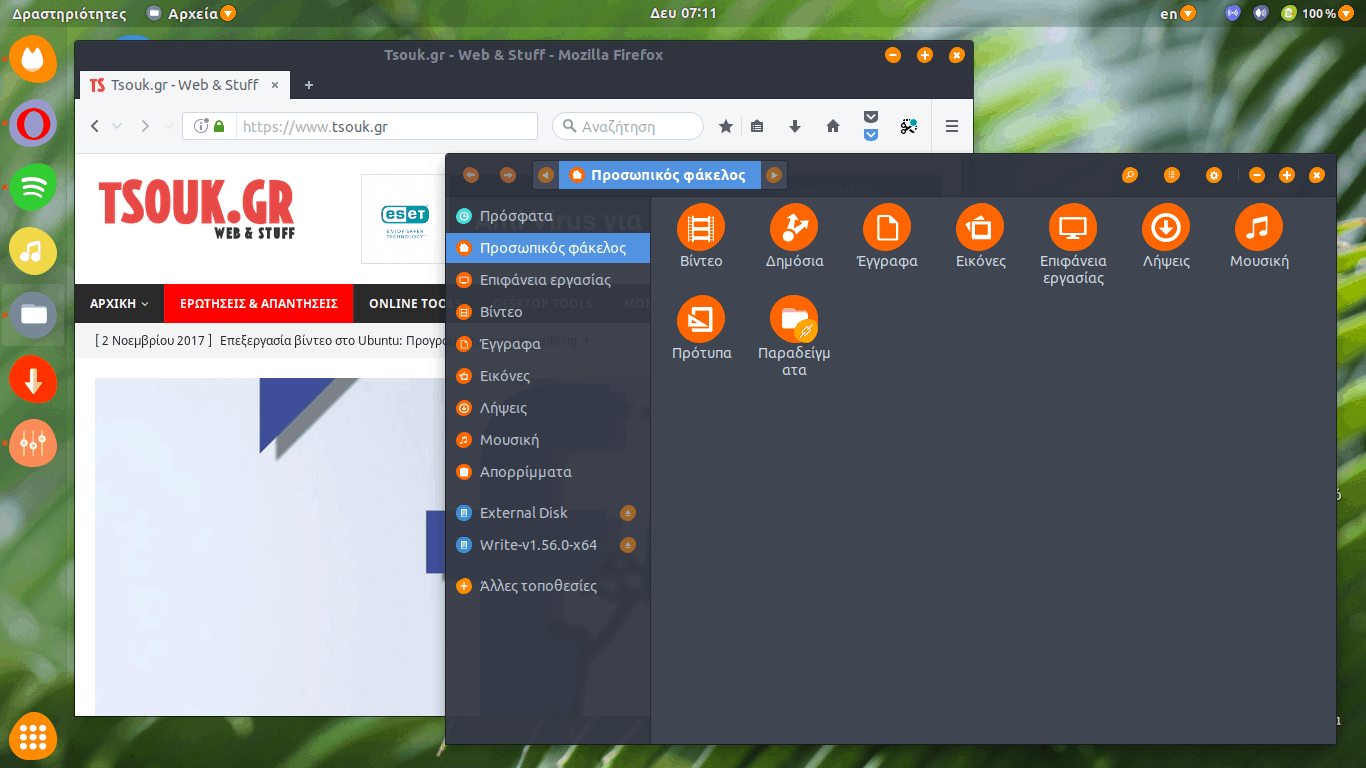Open Firefox downloads arrow icon
The width and height of the screenshot is (1366, 768).
pos(795,126)
